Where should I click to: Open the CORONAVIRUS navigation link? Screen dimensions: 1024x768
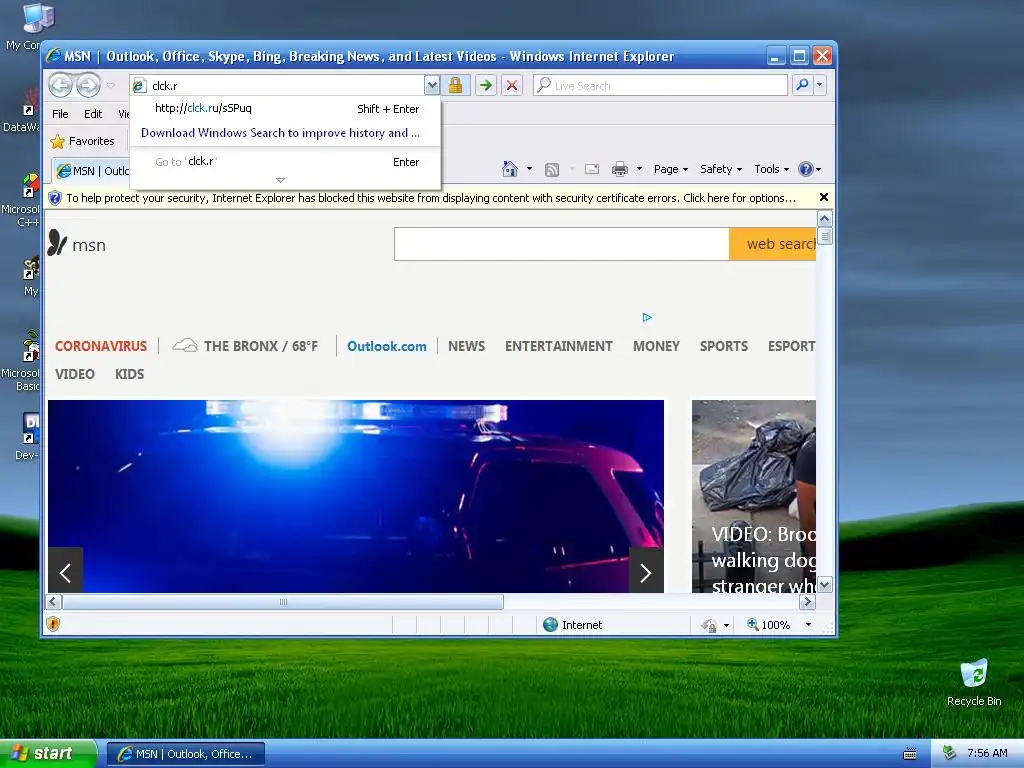point(101,346)
